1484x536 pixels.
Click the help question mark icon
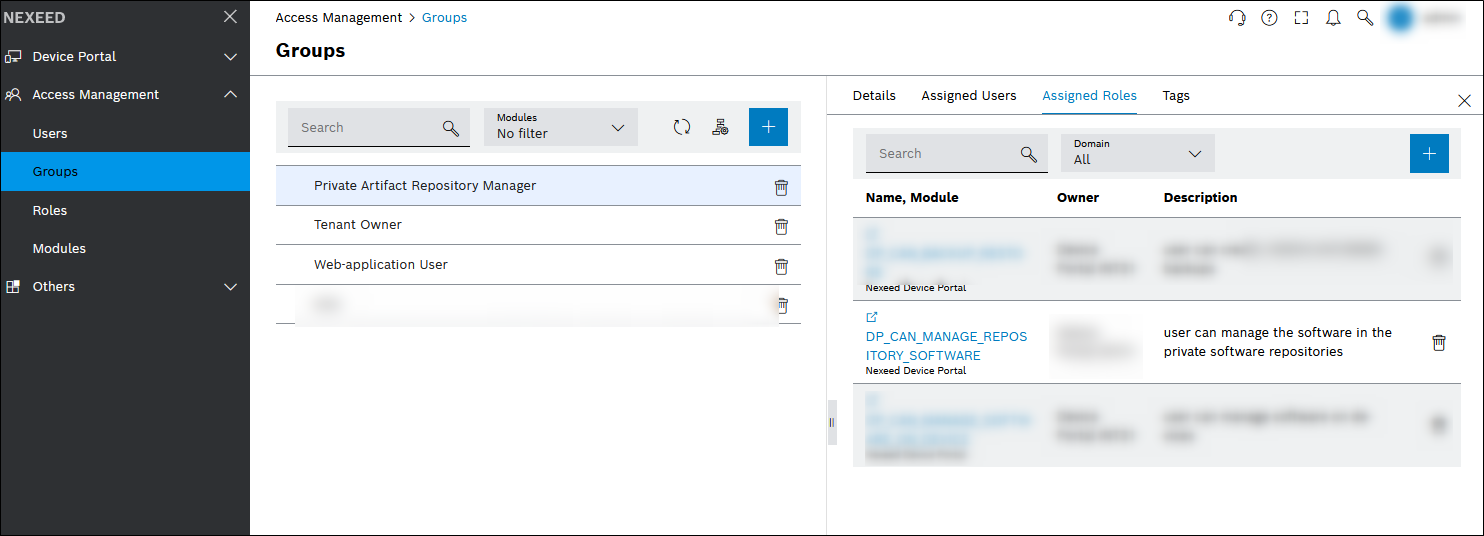click(x=1269, y=18)
